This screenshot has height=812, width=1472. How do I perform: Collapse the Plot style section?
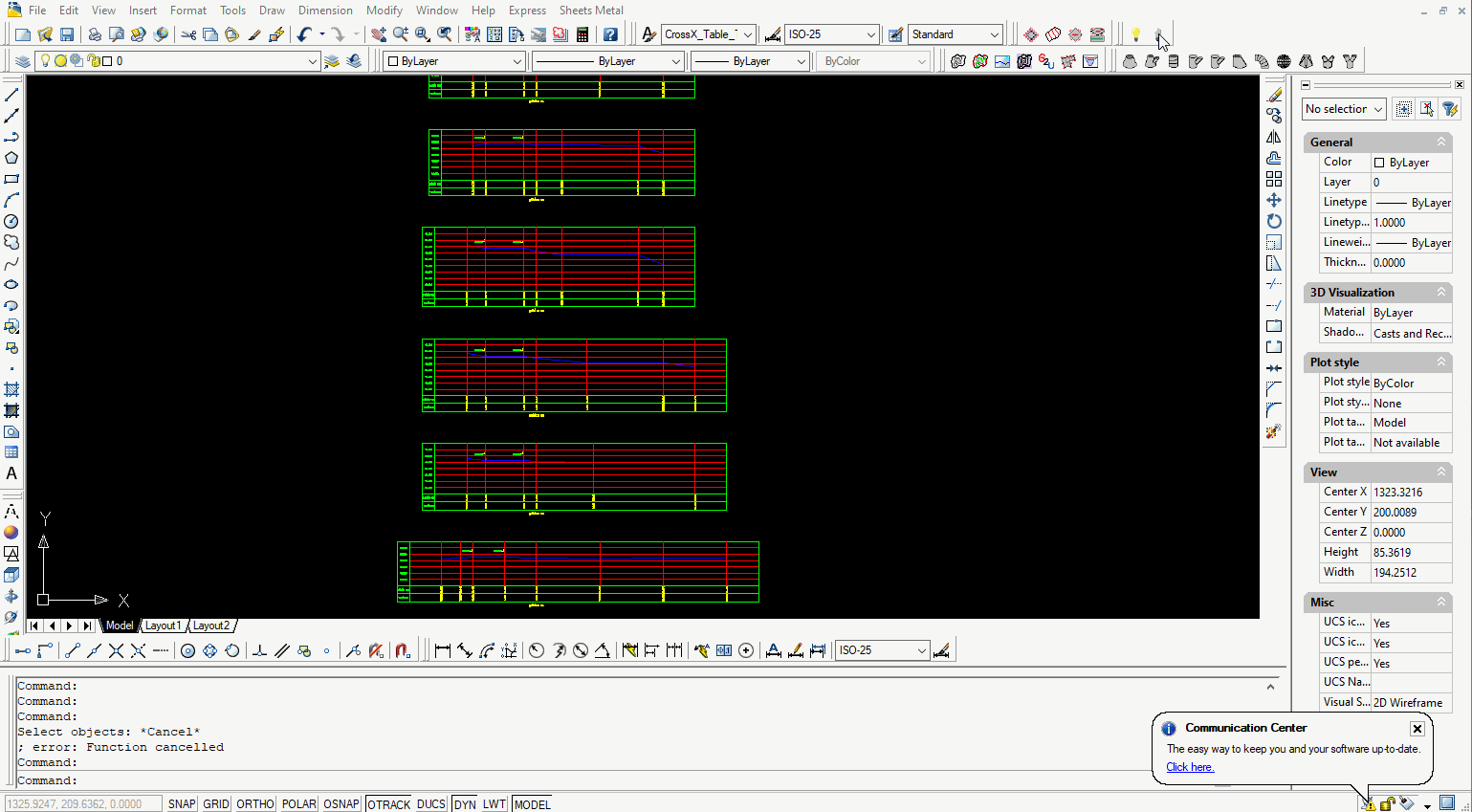(x=1440, y=362)
